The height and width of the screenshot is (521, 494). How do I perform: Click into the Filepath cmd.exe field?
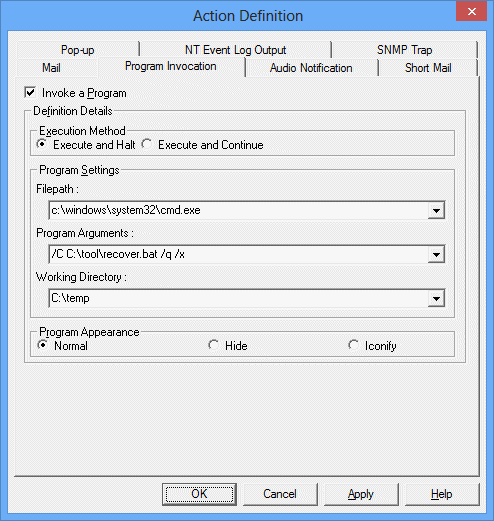click(x=238, y=210)
